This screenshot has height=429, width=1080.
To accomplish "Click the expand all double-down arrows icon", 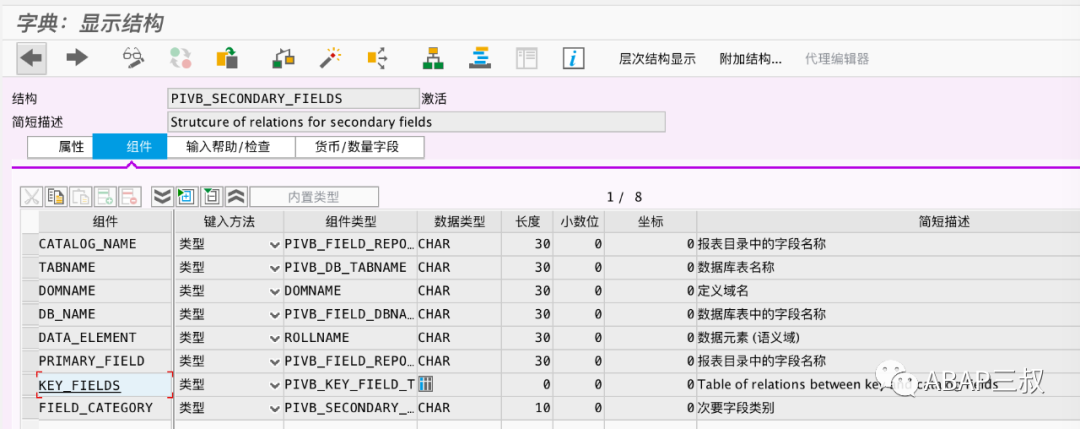I will pyautogui.click(x=162, y=197).
